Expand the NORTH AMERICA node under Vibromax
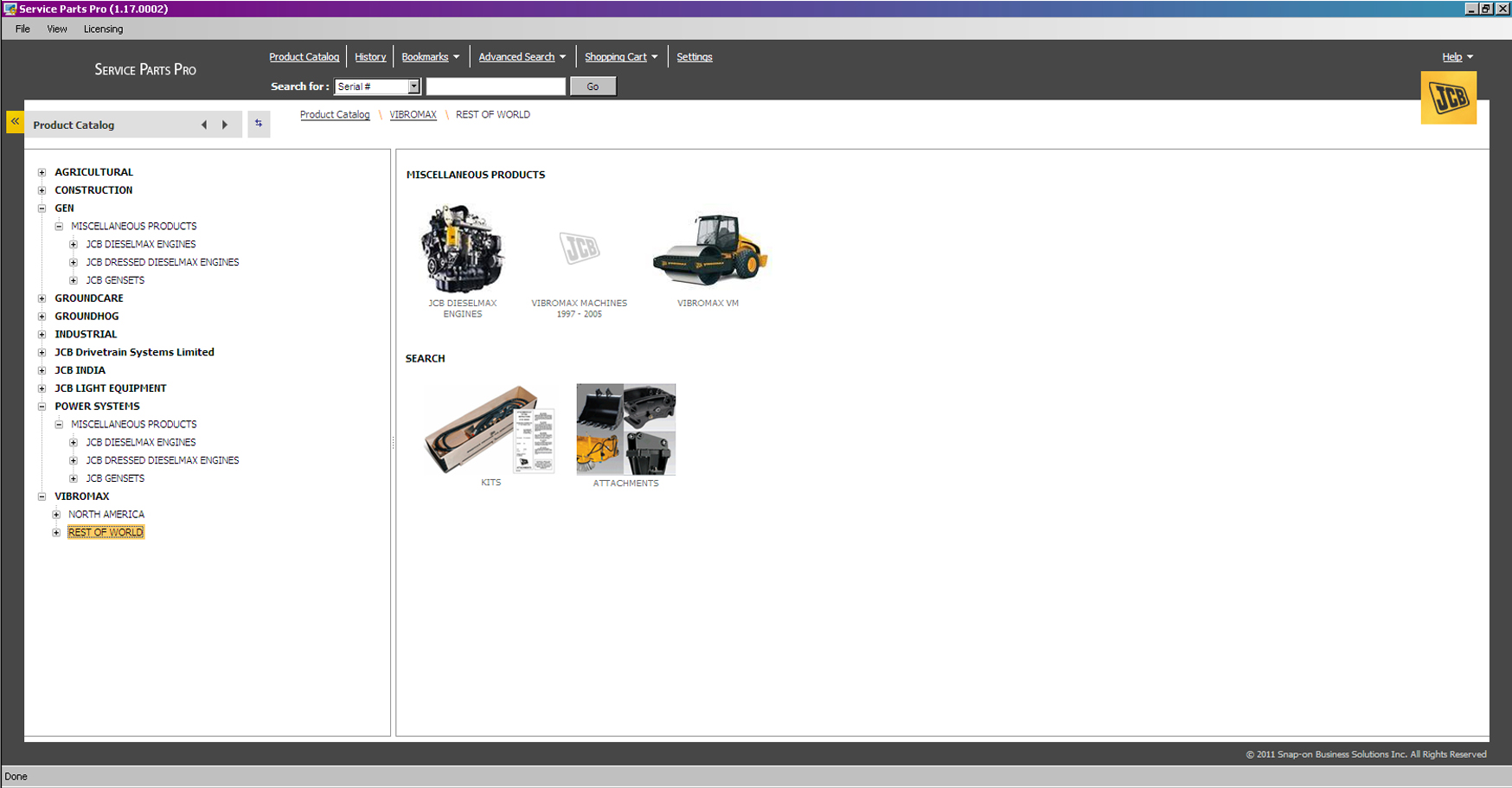The width and height of the screenshot is (1512, 788). point(56,515)
